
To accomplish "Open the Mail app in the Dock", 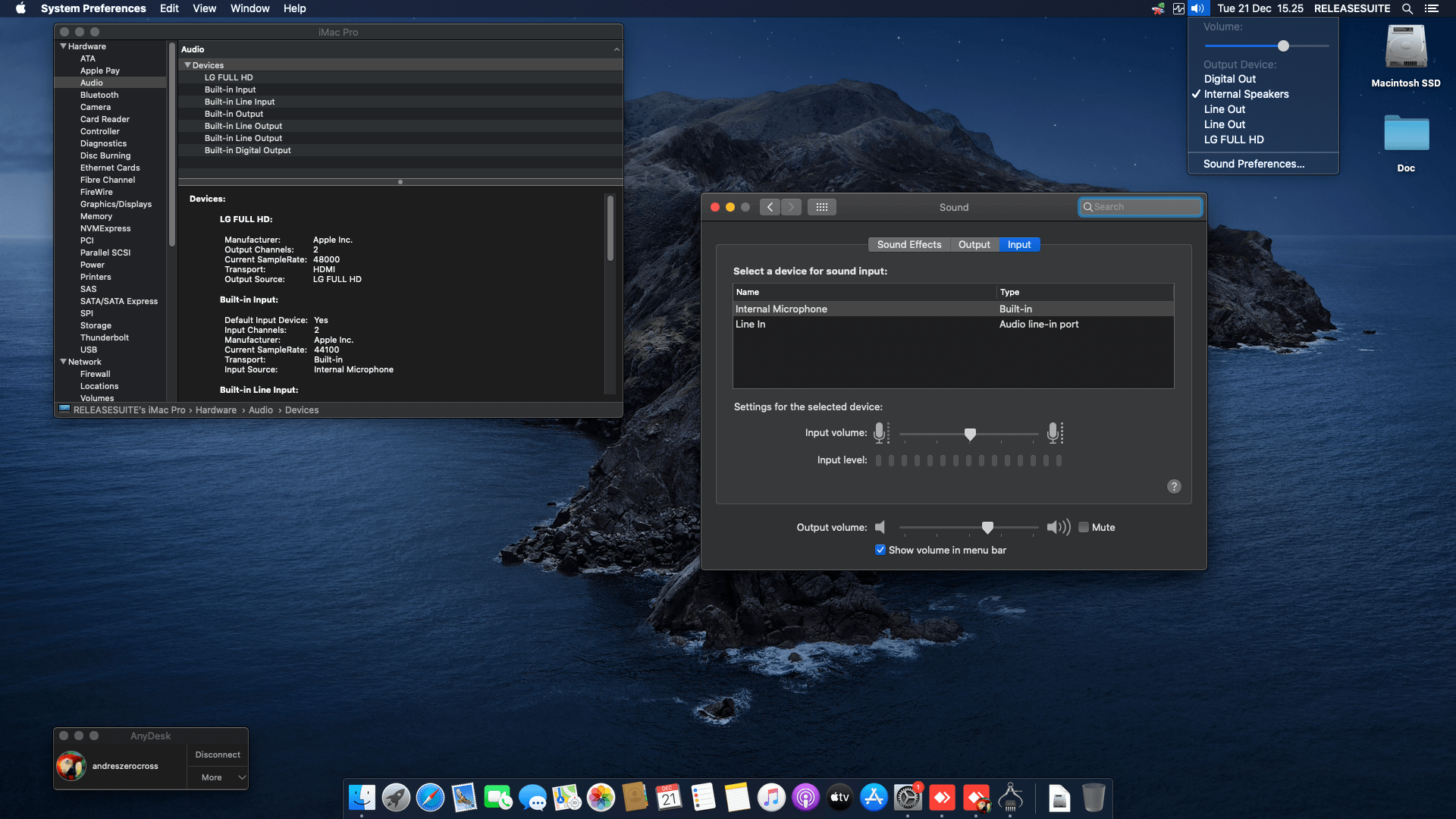I will pyautogui.click(x=464, y=798).
